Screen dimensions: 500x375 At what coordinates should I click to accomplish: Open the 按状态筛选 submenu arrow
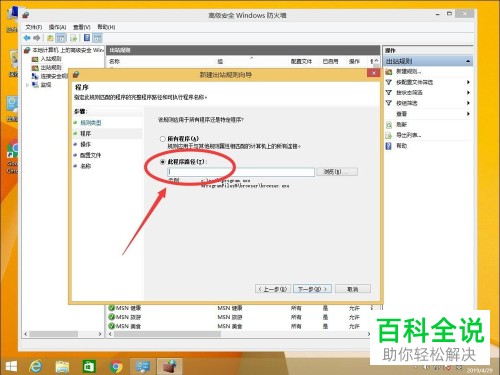point(468,92)
